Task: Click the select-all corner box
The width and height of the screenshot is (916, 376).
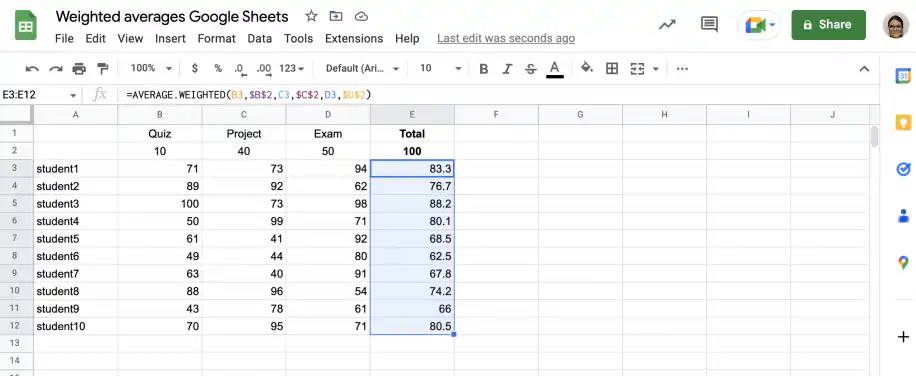Action: click(16, 115)
